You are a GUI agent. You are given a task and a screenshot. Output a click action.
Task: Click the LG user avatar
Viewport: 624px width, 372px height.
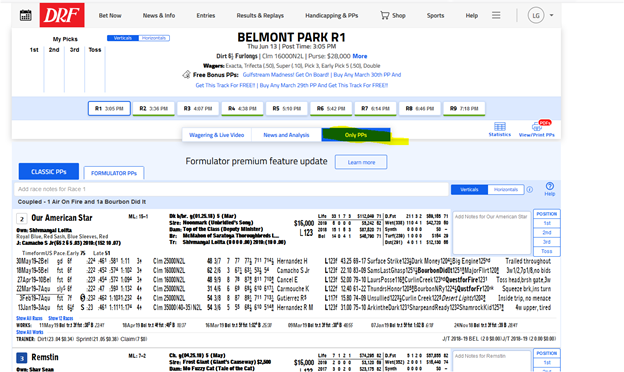[x=536, y=16]
